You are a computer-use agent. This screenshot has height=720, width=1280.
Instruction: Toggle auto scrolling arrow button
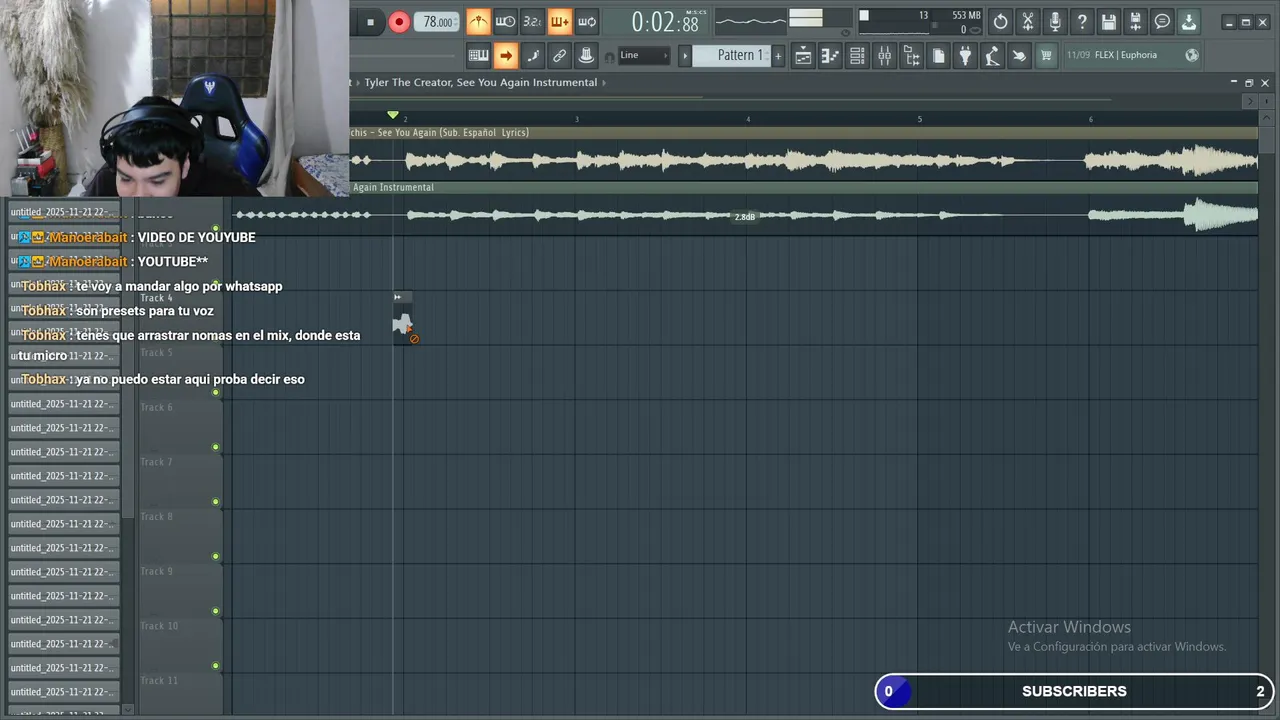click(505, 55)
